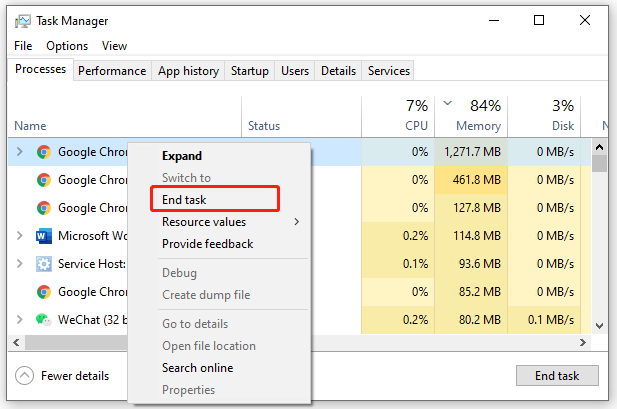Select Search online in context menu

click(197, 368)
